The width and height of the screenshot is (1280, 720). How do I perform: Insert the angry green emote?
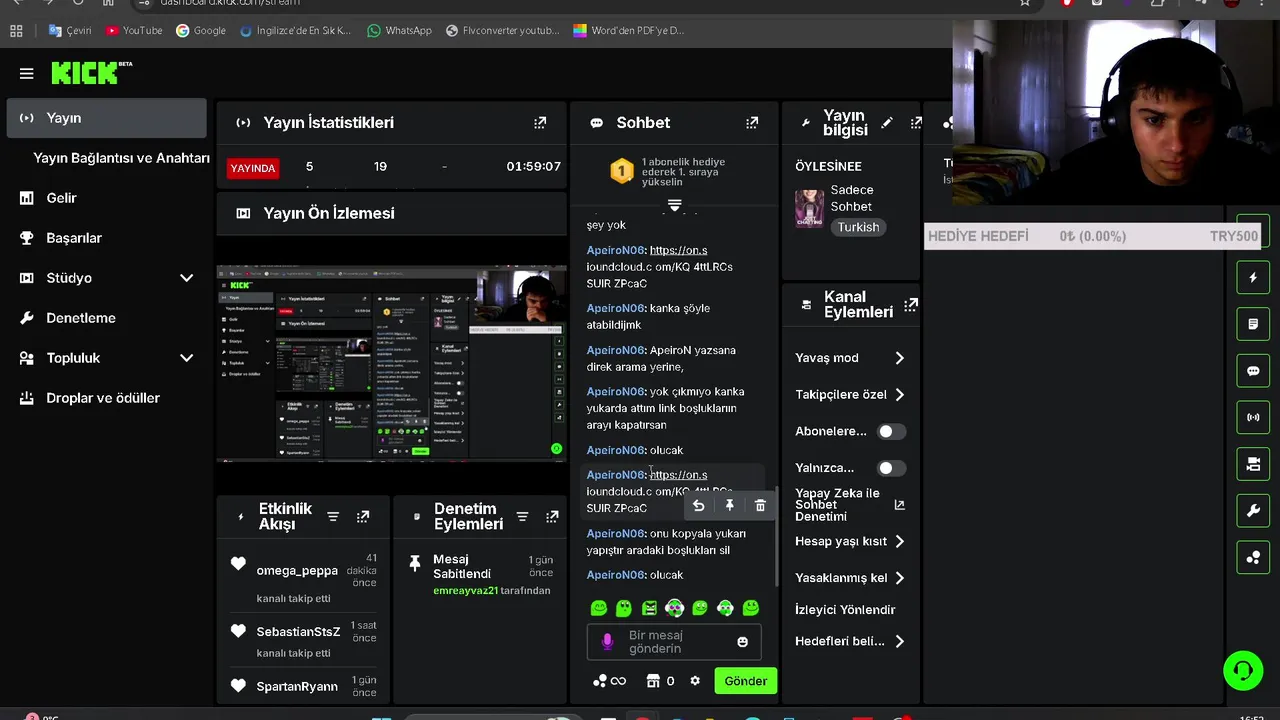pos(649,608)
